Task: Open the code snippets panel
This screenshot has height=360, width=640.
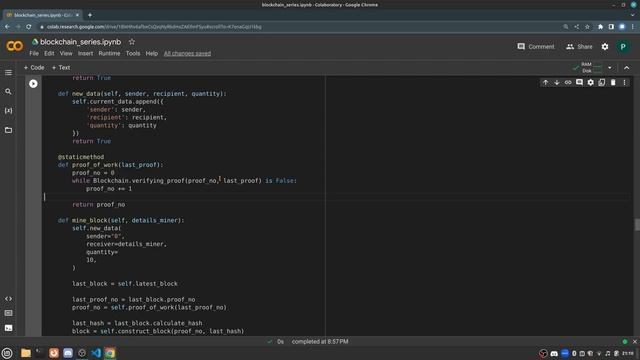Action: pyautogui.click(x=8, y=299)
